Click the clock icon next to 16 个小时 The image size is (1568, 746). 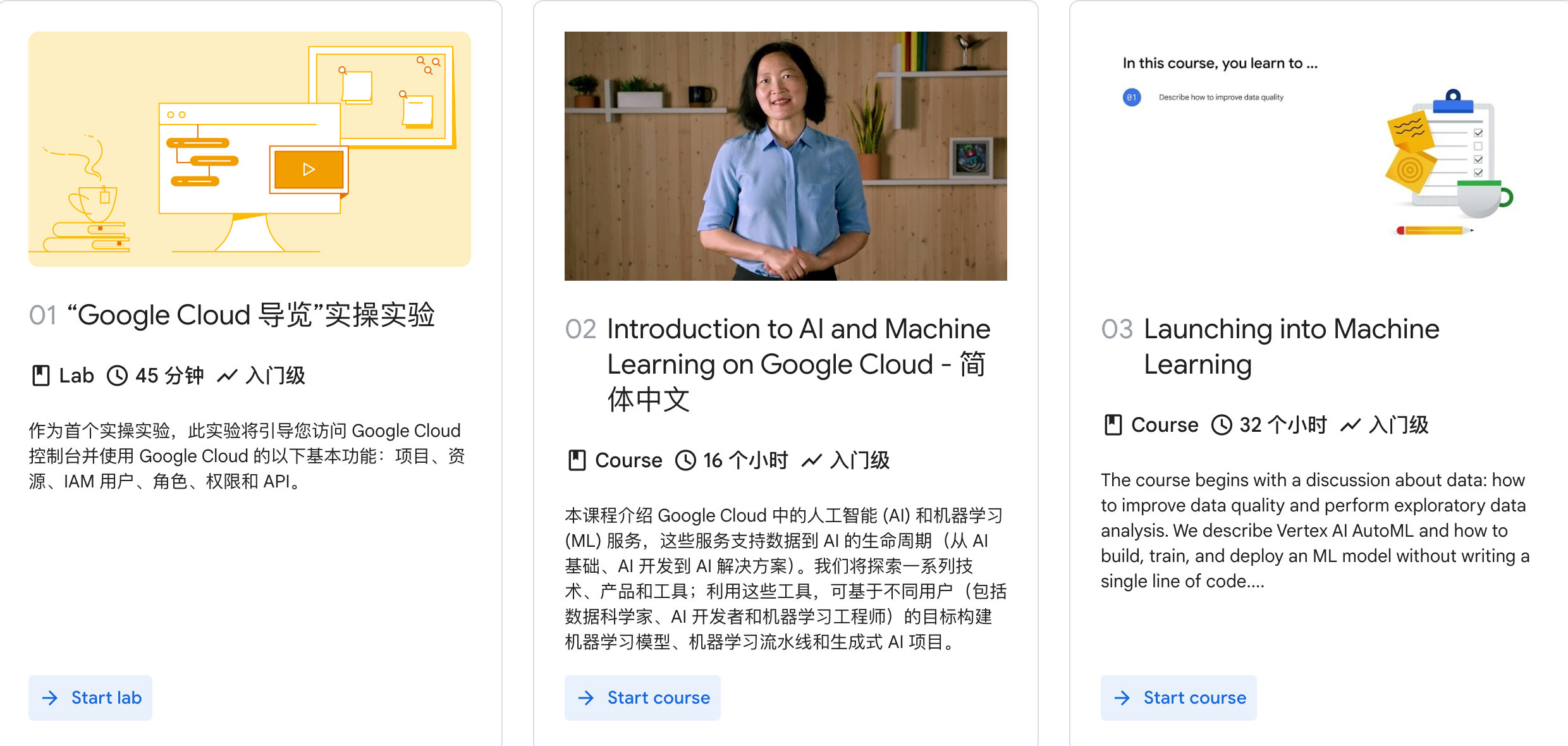point(685,460)
